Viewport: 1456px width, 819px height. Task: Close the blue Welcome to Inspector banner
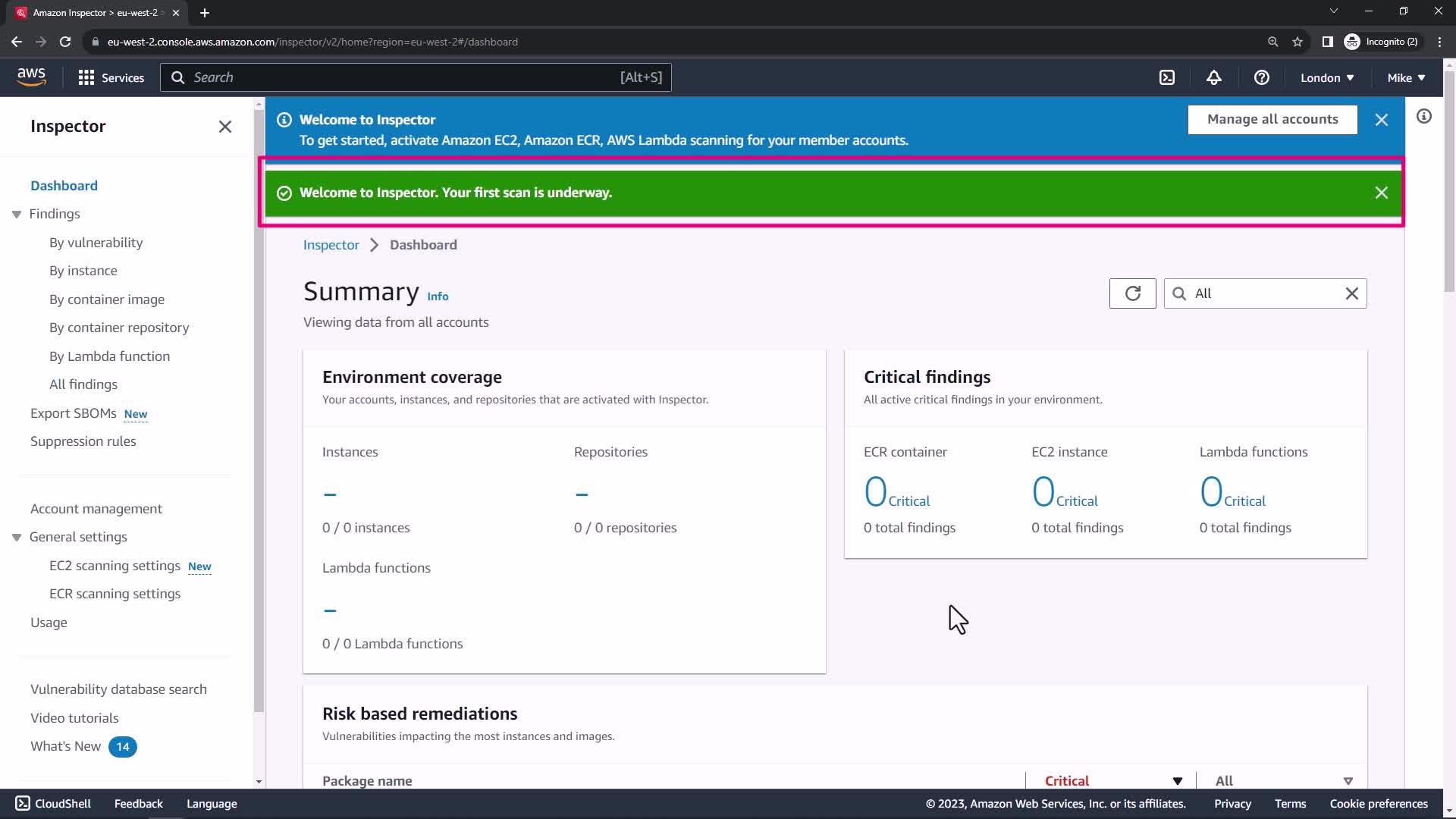pyautogui.click(x=1381, y=120)
